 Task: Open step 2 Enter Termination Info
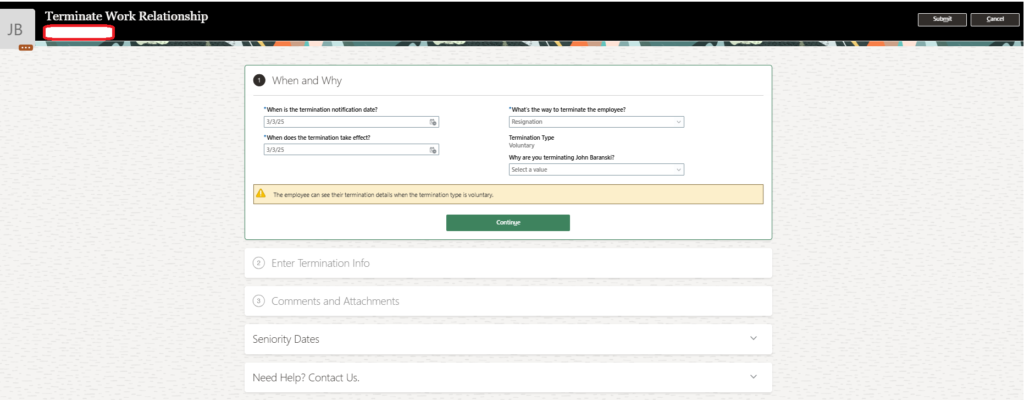click(508, 263)
